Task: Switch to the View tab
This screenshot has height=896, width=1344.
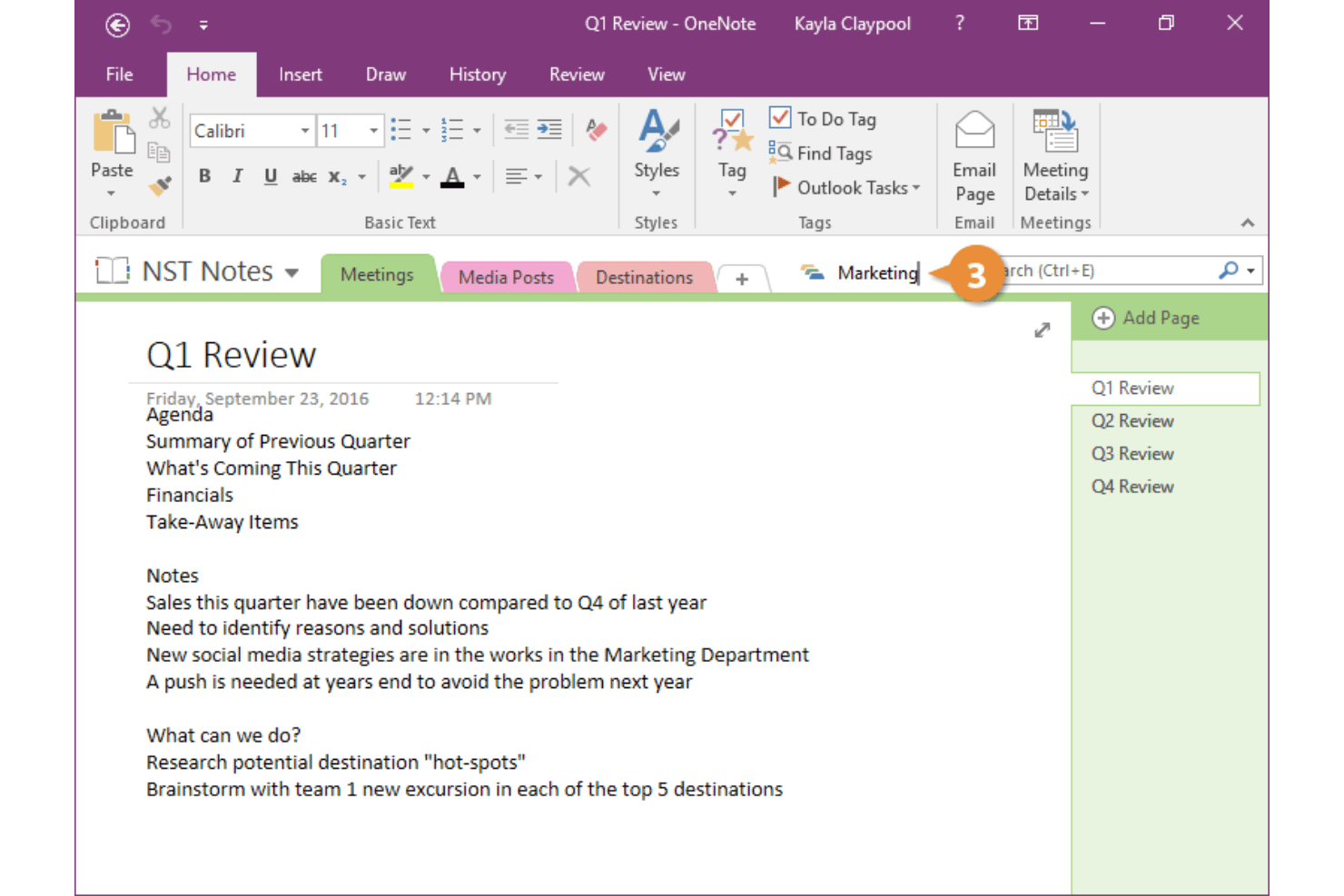Action: [x=667, y=74]
